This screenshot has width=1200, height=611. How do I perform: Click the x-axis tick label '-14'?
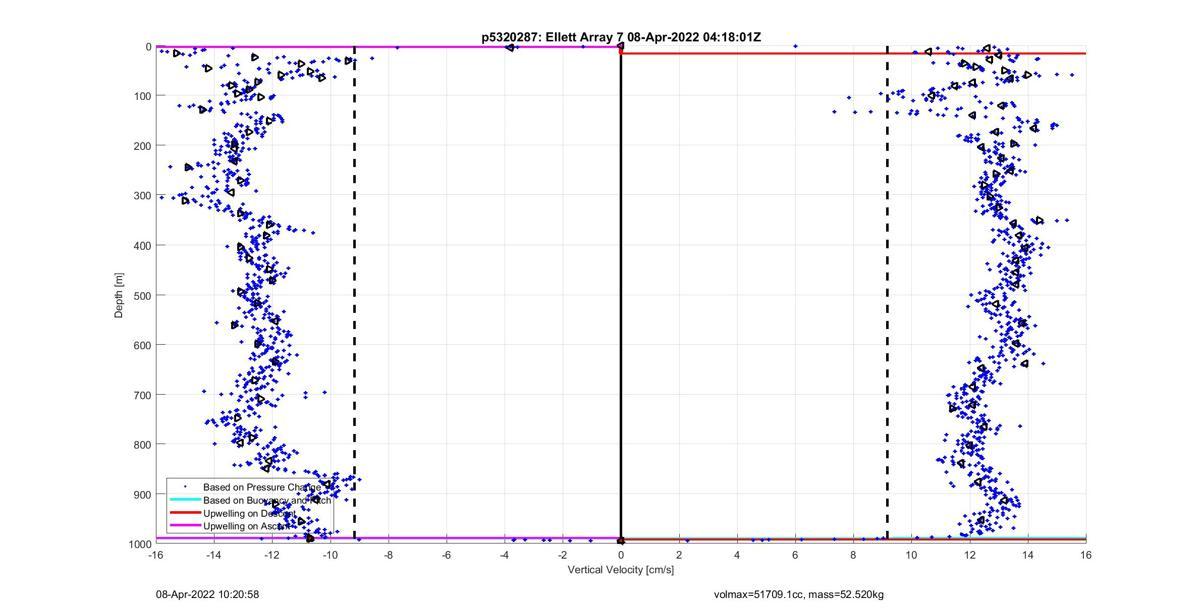point(214,555)
